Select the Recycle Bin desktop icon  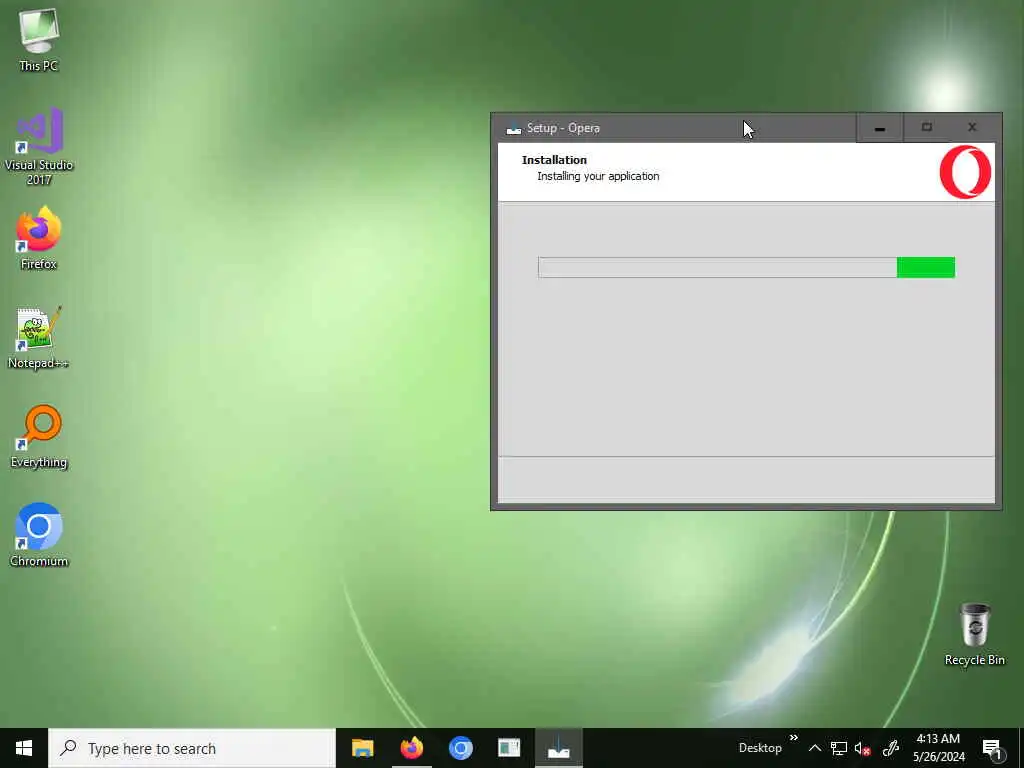pos(974,634)
